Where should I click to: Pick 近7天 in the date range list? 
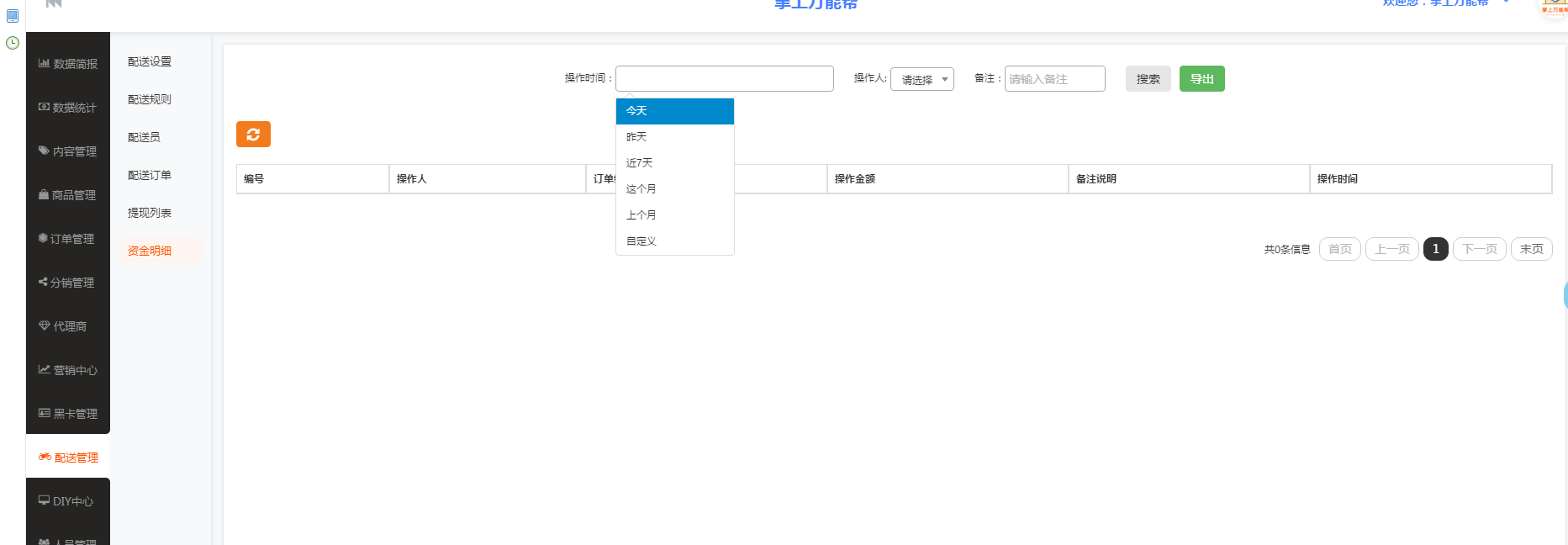(674, 163)
